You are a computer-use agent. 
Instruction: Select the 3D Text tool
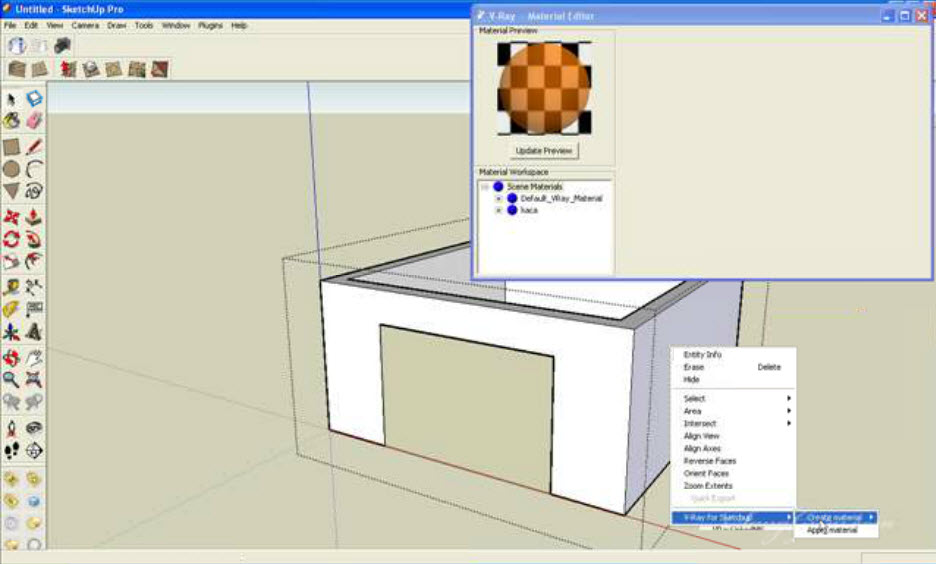point(34,332)
